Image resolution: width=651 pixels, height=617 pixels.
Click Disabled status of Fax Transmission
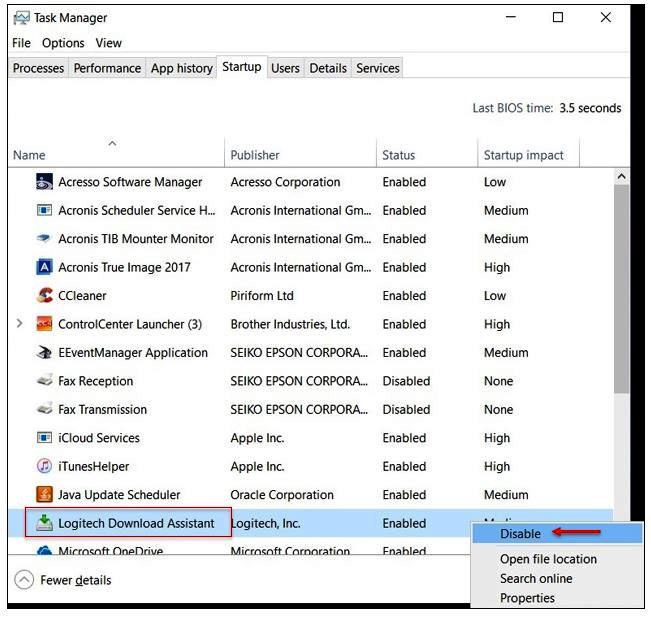[x=406, y=409]
